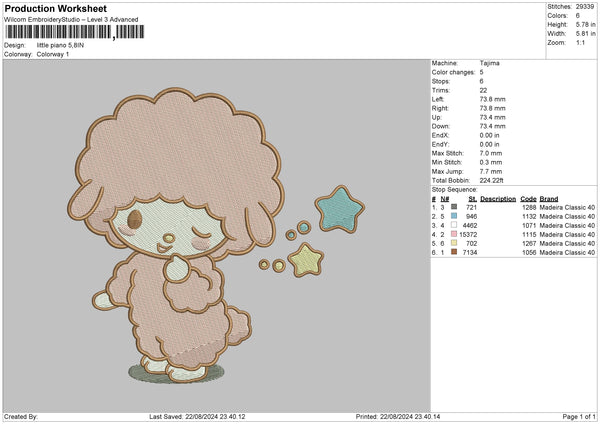The image size is (600, 424).
Task: Click the Zoom value 1:1
Action: (580, 42)
